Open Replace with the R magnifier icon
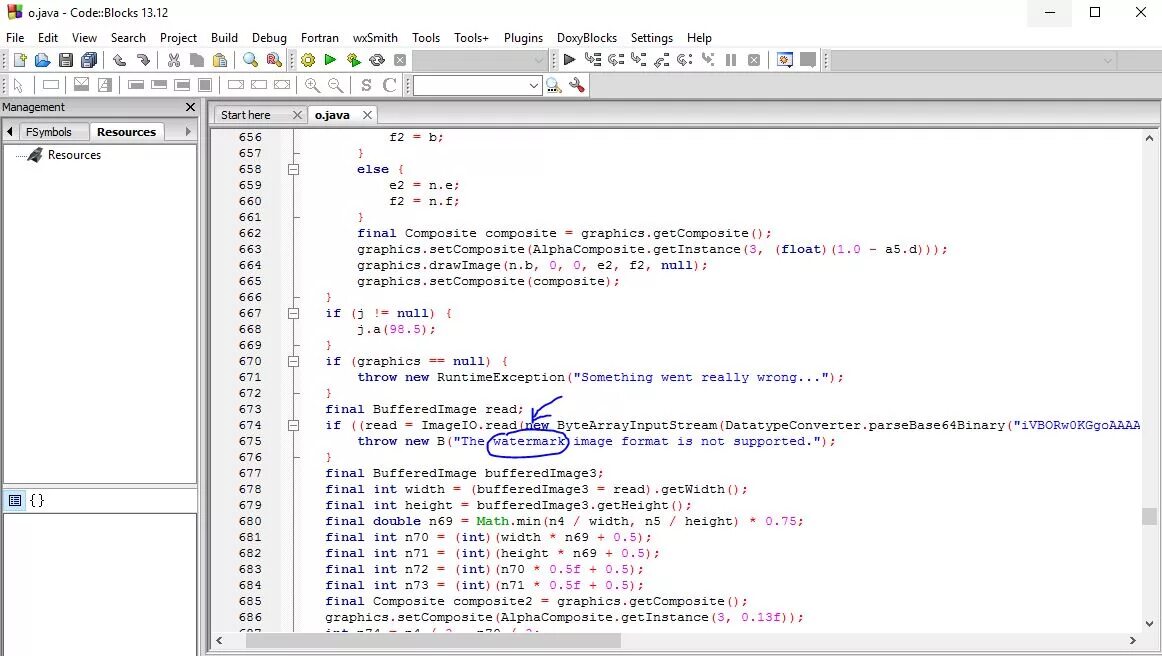The height and width of the screenshot is (656, 1162). [x=274, y=60]
